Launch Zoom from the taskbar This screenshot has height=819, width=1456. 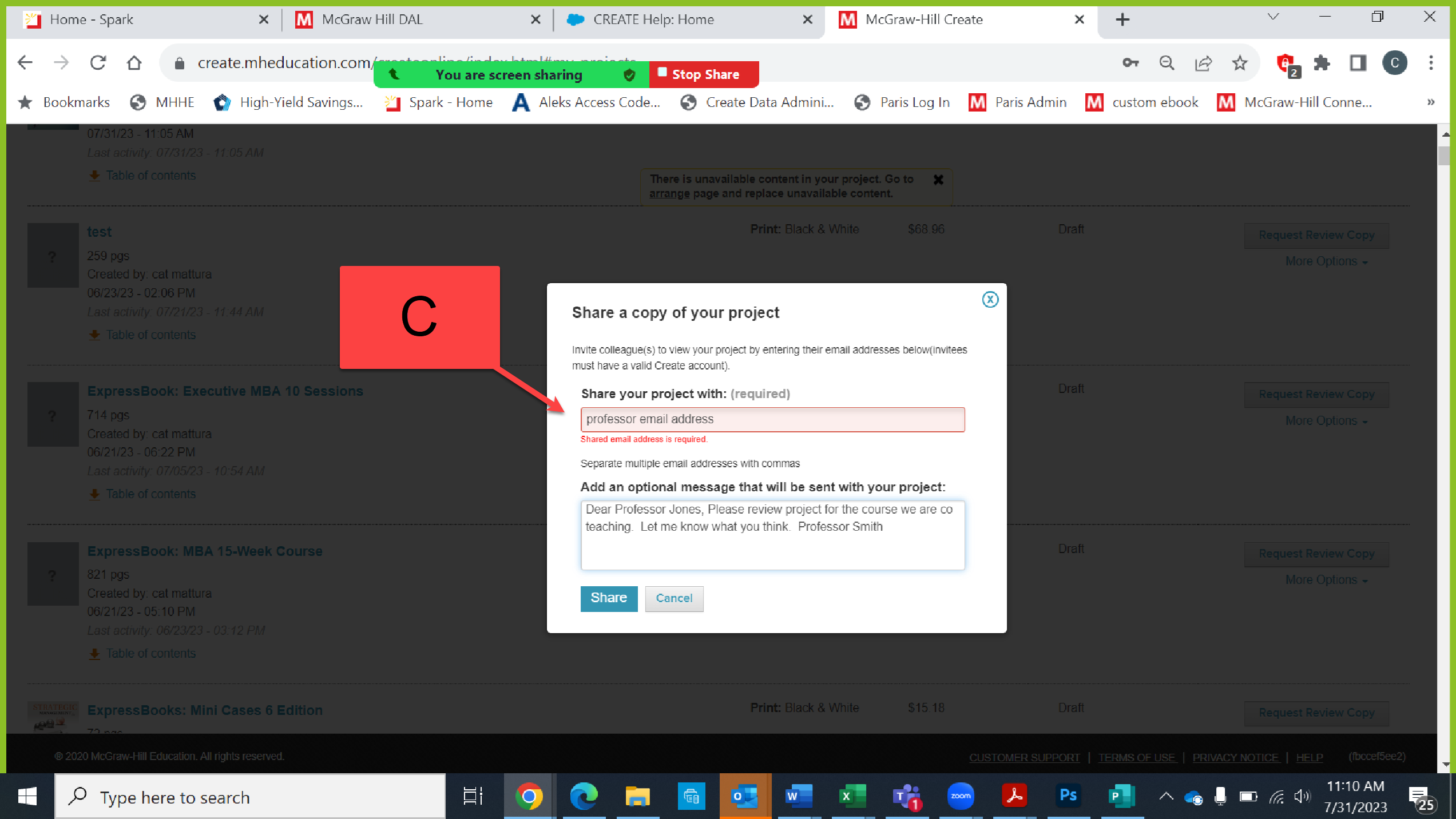961,796
